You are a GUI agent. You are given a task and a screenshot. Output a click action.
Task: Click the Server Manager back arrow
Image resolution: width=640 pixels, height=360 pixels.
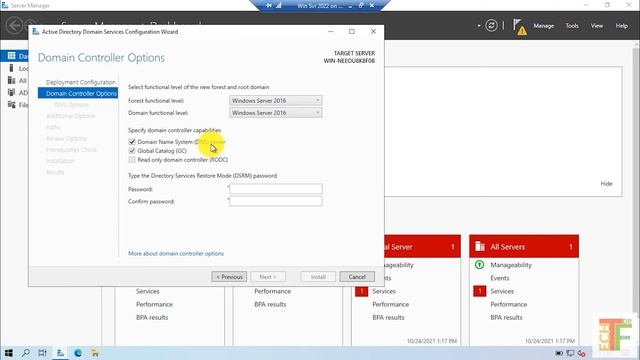tap(14, 25)
